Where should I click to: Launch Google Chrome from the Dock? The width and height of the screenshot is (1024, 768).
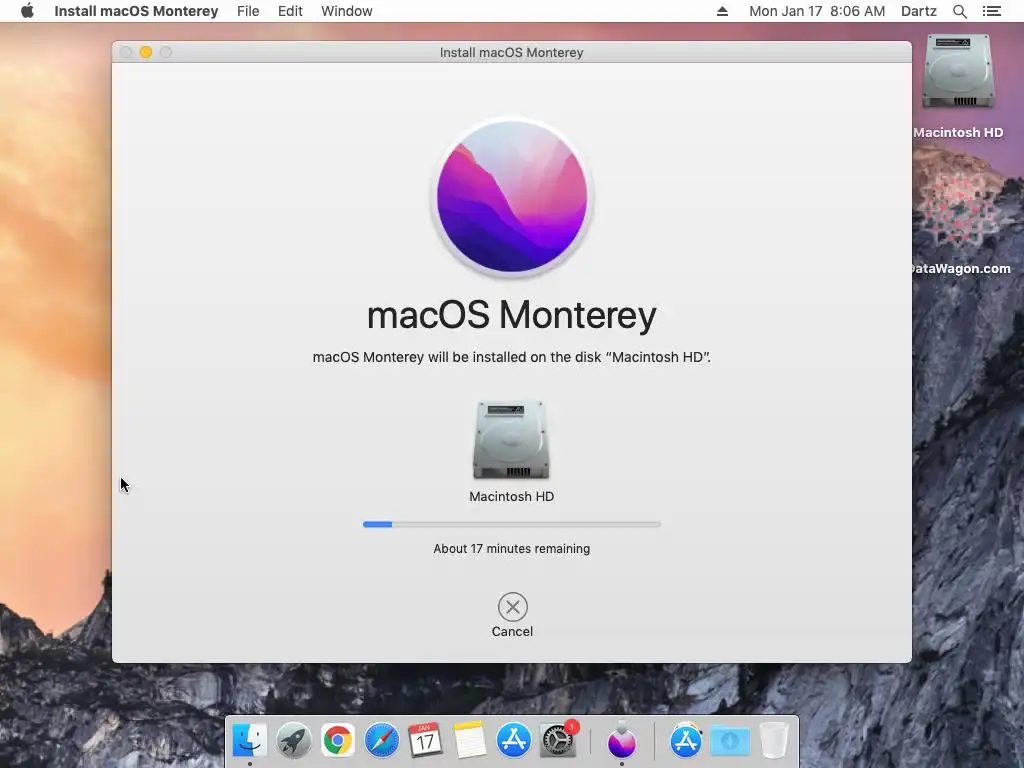338,741
